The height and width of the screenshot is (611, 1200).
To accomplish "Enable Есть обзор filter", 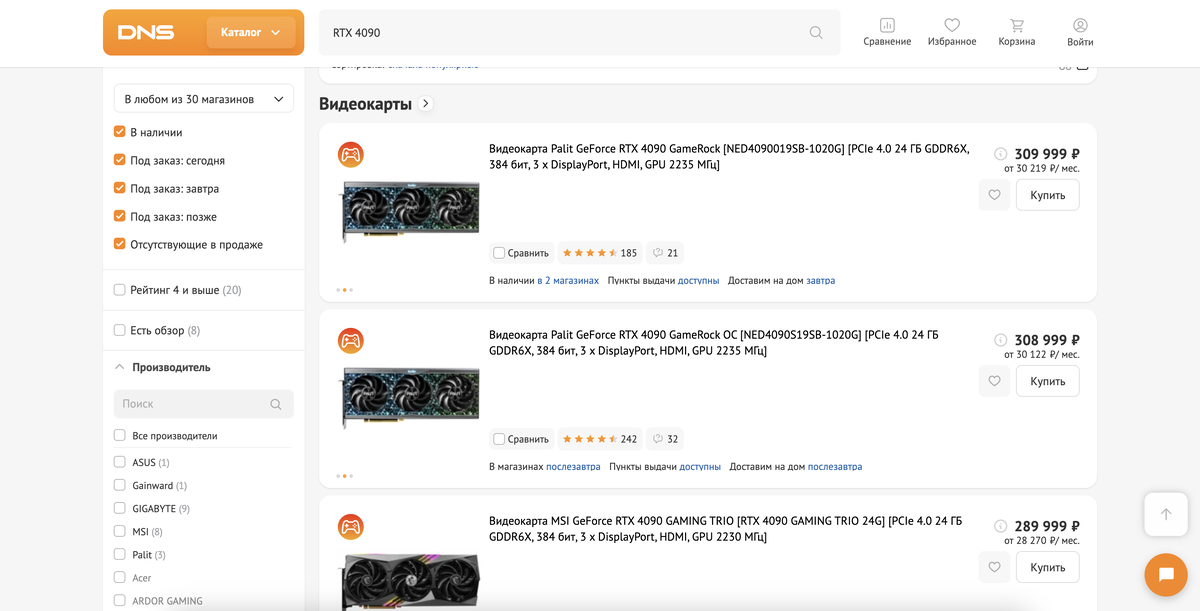I will click(x=120, y=330).
